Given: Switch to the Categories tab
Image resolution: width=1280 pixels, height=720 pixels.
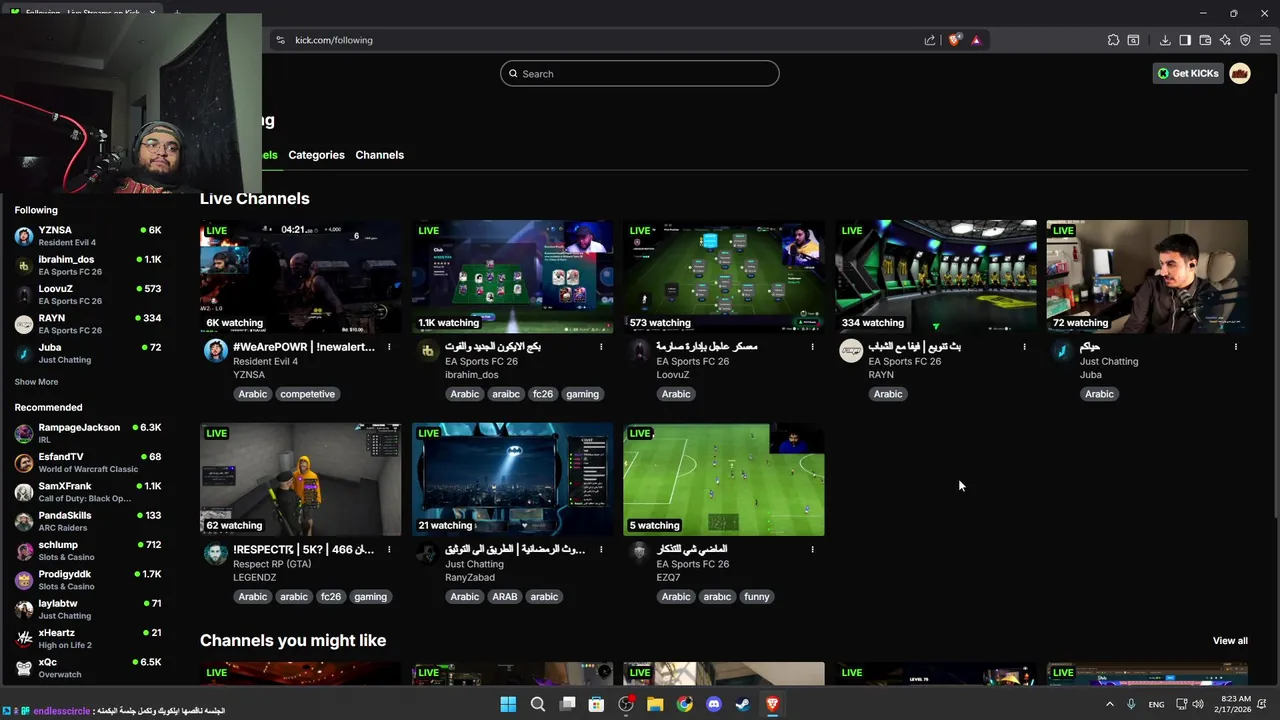Looking at the screenshot, I should tap(316, 155).
